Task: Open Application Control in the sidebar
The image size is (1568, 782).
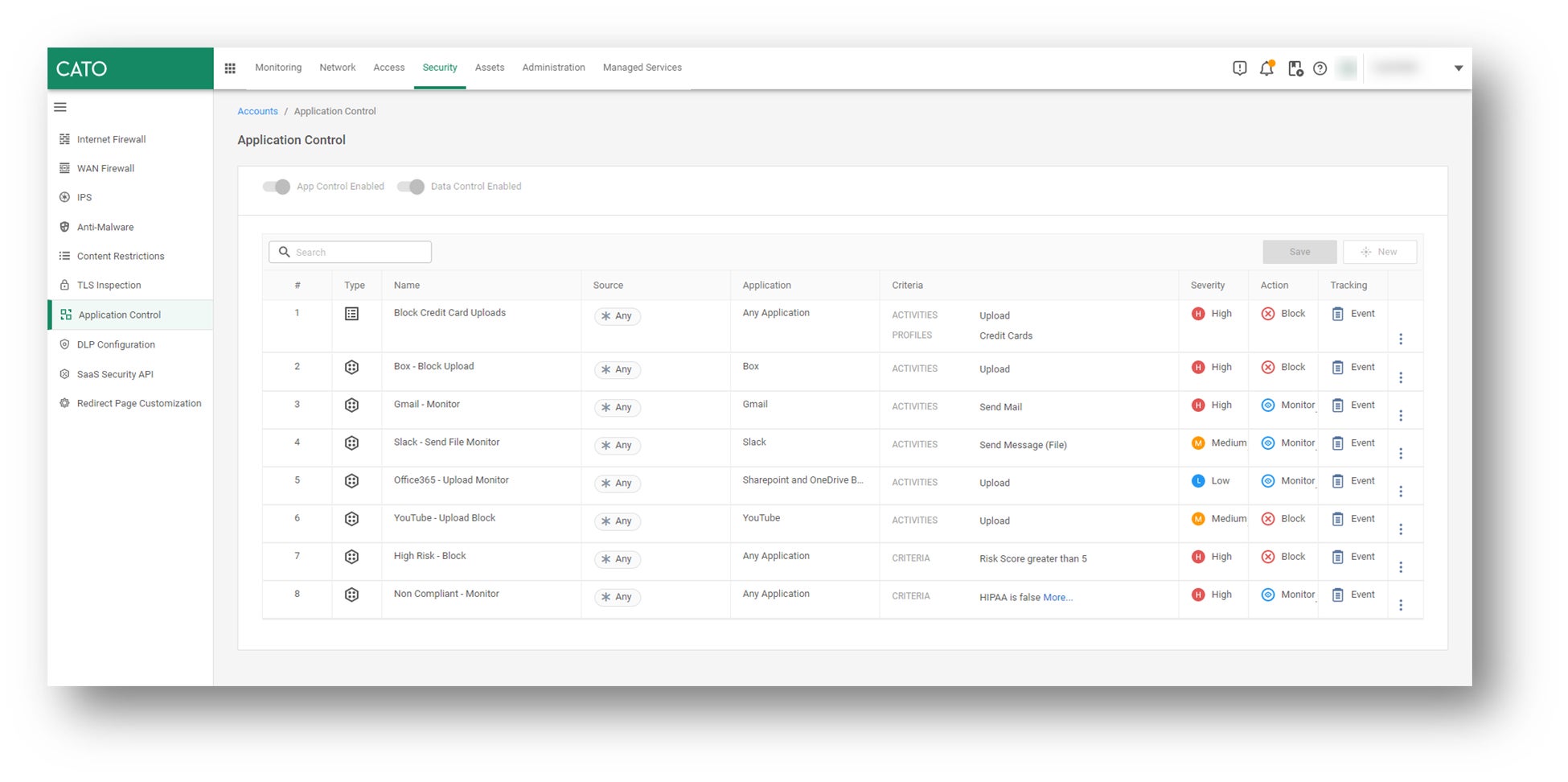Action: (x=131, y=315)
